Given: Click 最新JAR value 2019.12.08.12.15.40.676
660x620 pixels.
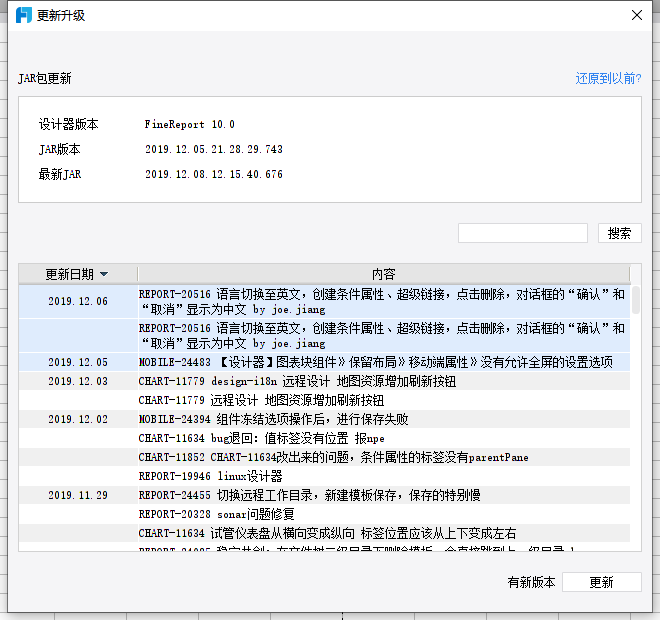Looking at the screenshot, I should [214, 174].
